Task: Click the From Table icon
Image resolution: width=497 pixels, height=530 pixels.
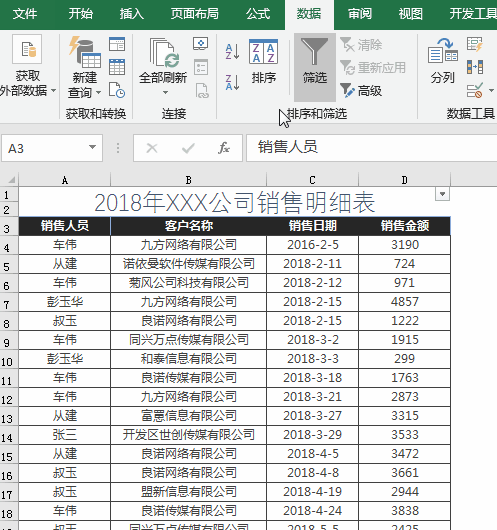Action: [117, 67]
